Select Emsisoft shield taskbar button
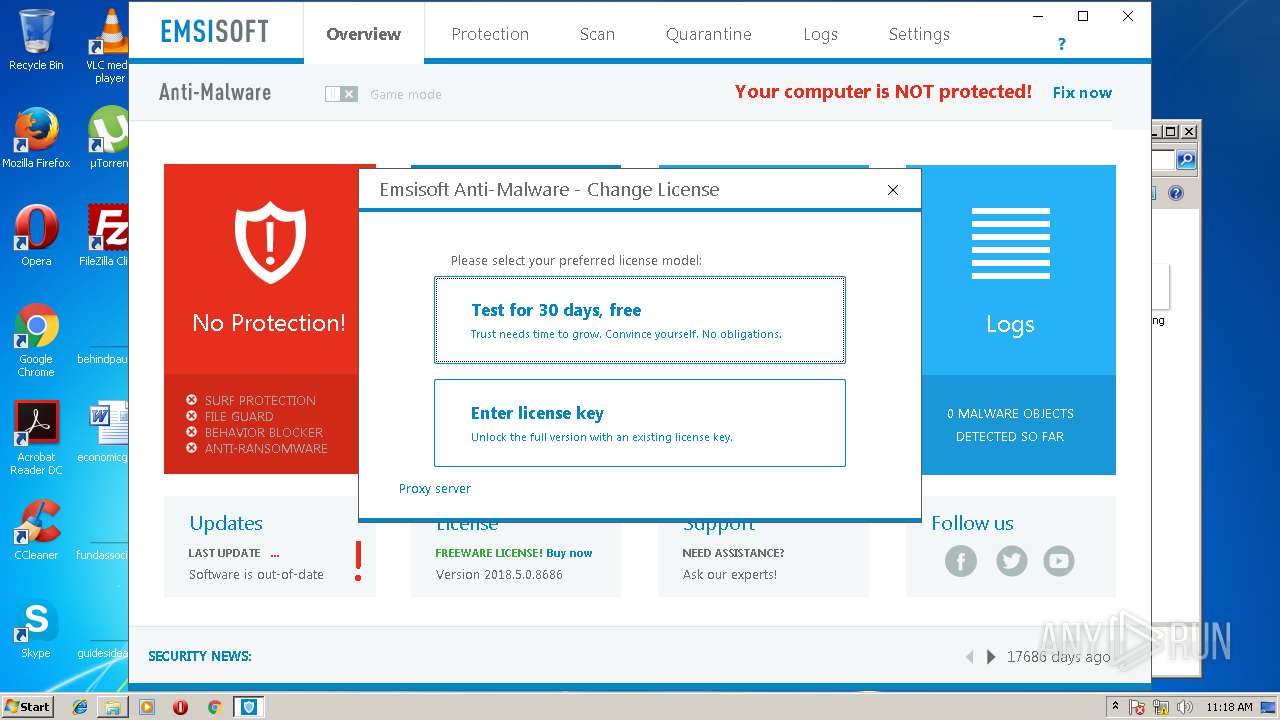Image resolution: width=1280 pixels, height=720 pixels. (x=249, y=707)
